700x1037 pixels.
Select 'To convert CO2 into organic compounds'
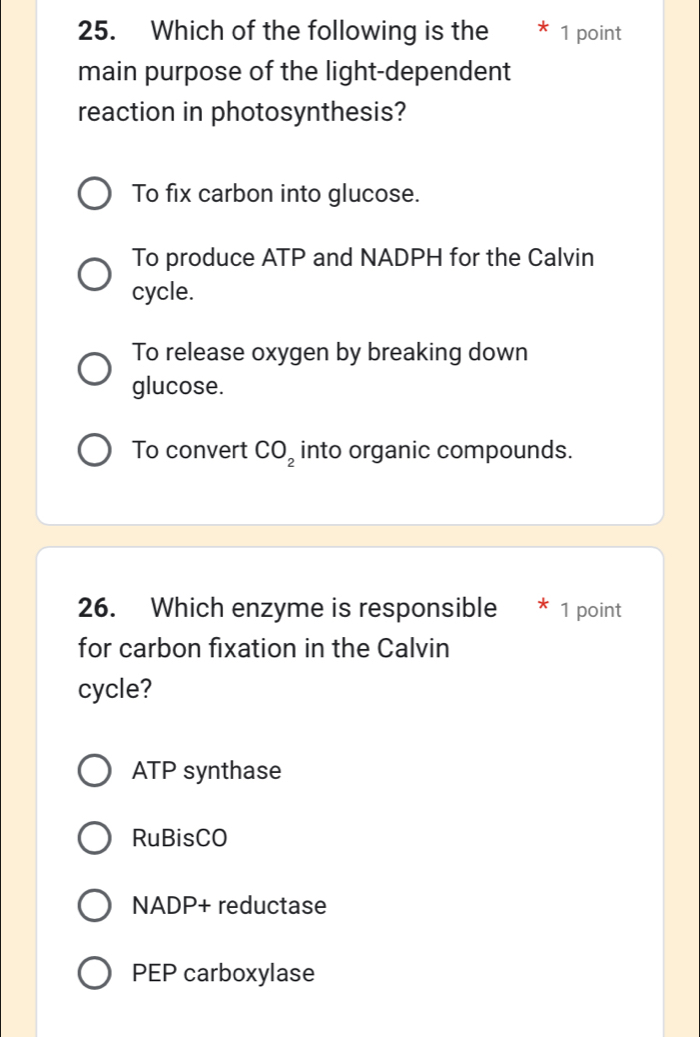pyautogui.click(x=94, y=450)
